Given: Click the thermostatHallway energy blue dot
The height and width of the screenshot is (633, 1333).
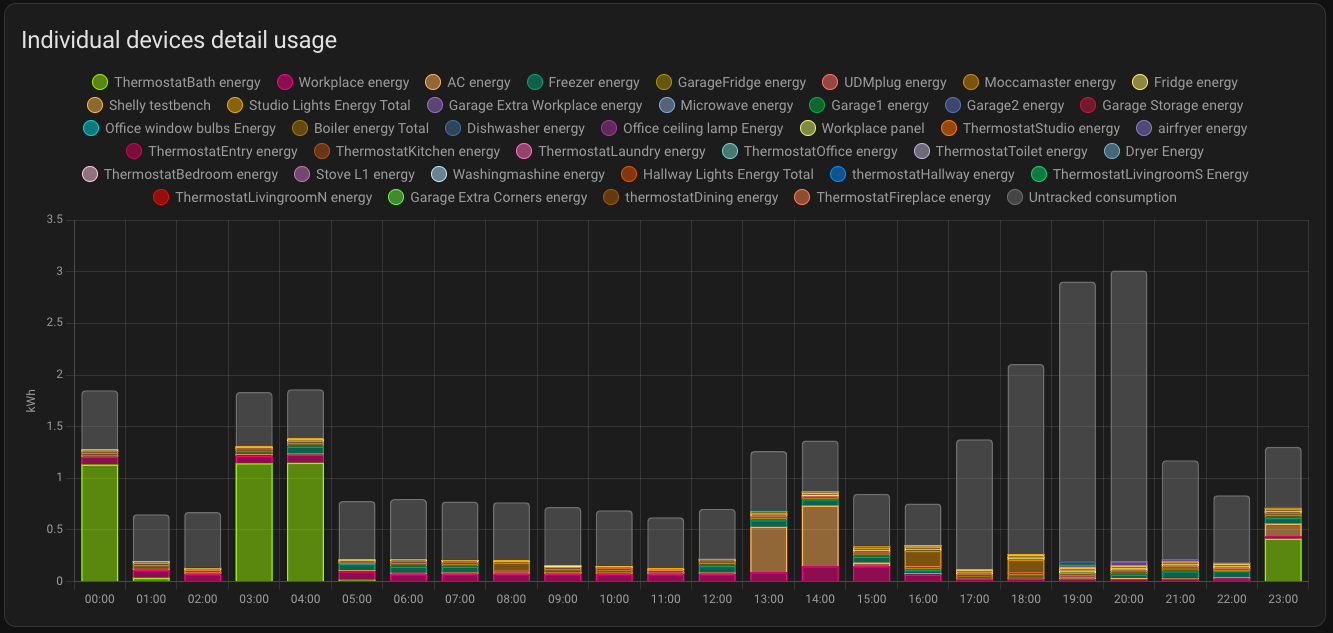Looking at the screenshot, I should 838,175.
